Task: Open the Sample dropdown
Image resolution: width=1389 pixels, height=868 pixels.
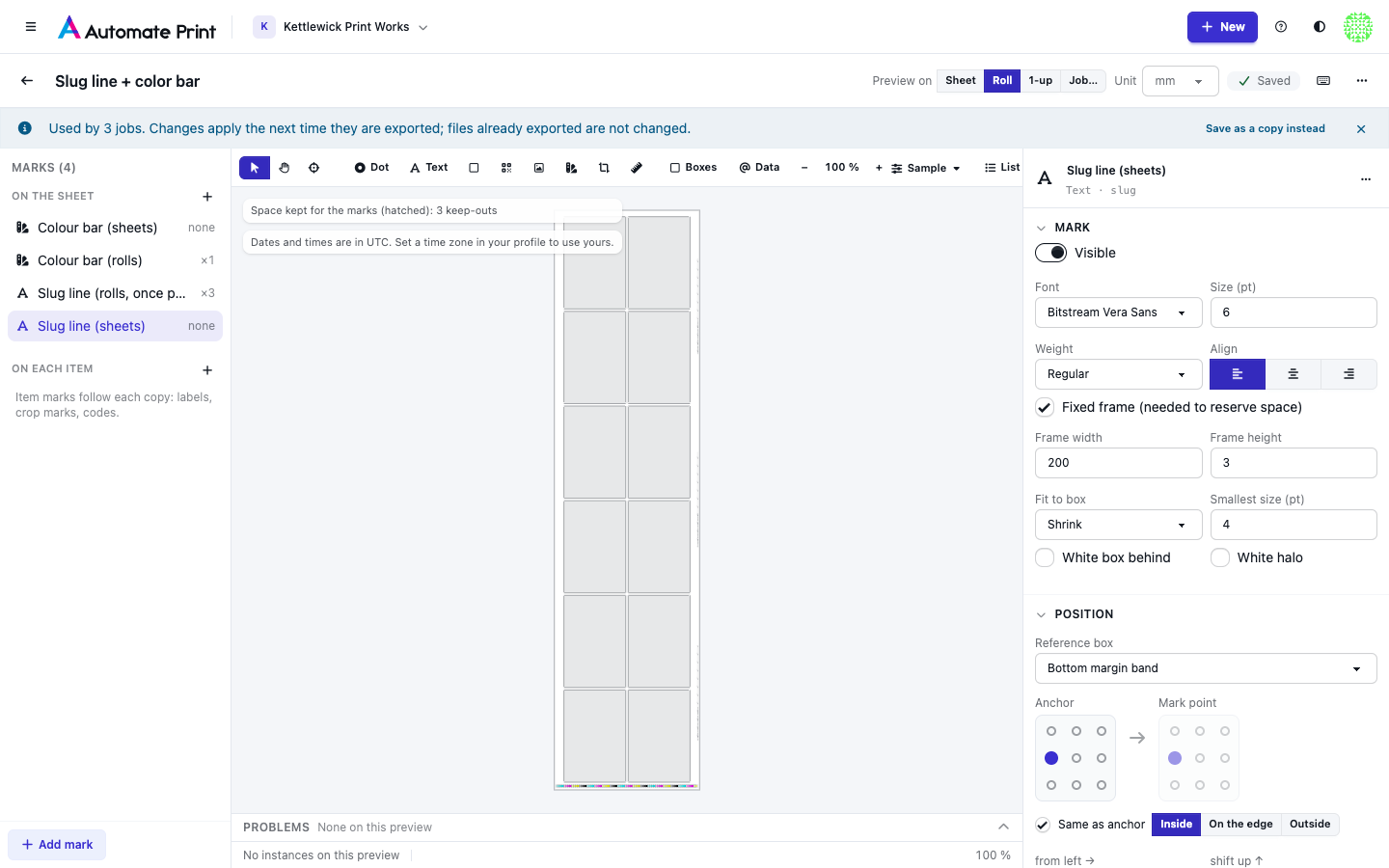Action: point(926,168)
